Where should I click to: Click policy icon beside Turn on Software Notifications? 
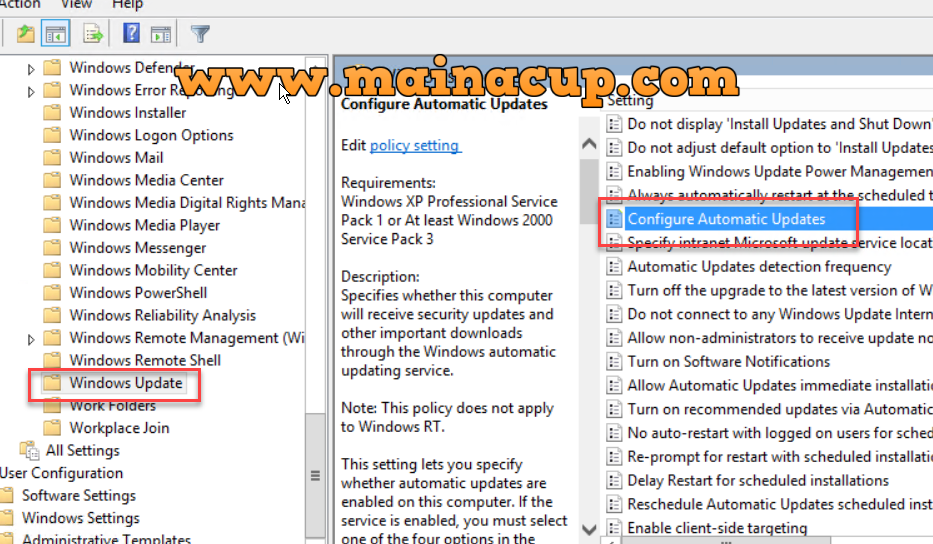613,362
